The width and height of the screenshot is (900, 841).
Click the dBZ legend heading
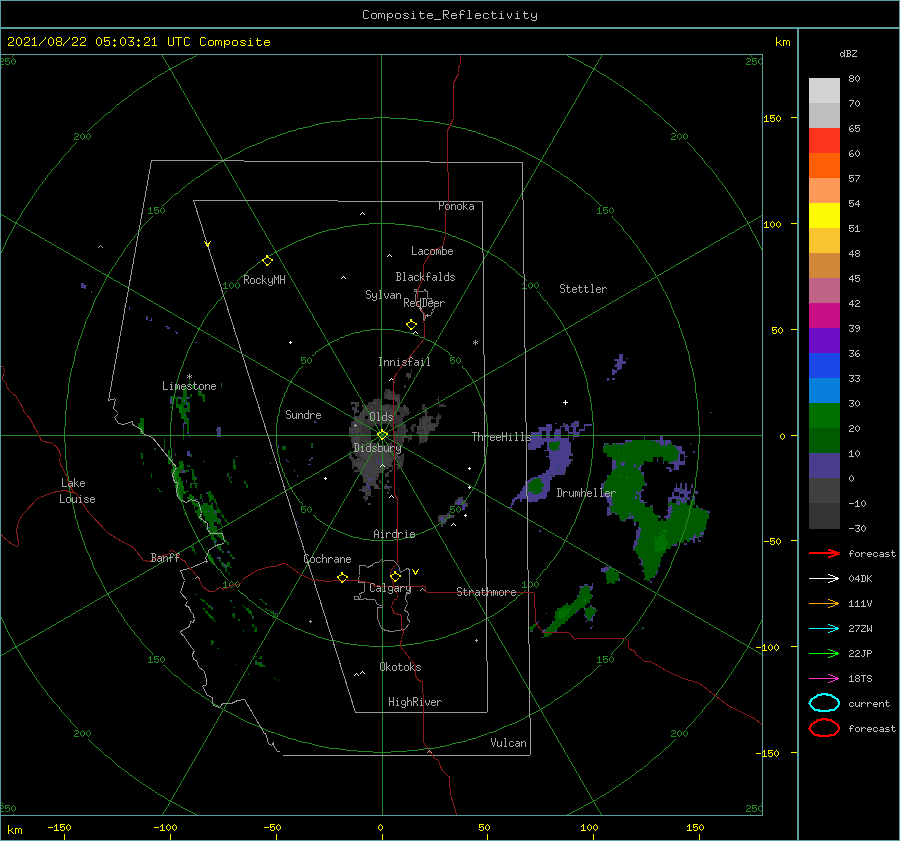pyautogui.click(x=848, y=53)
